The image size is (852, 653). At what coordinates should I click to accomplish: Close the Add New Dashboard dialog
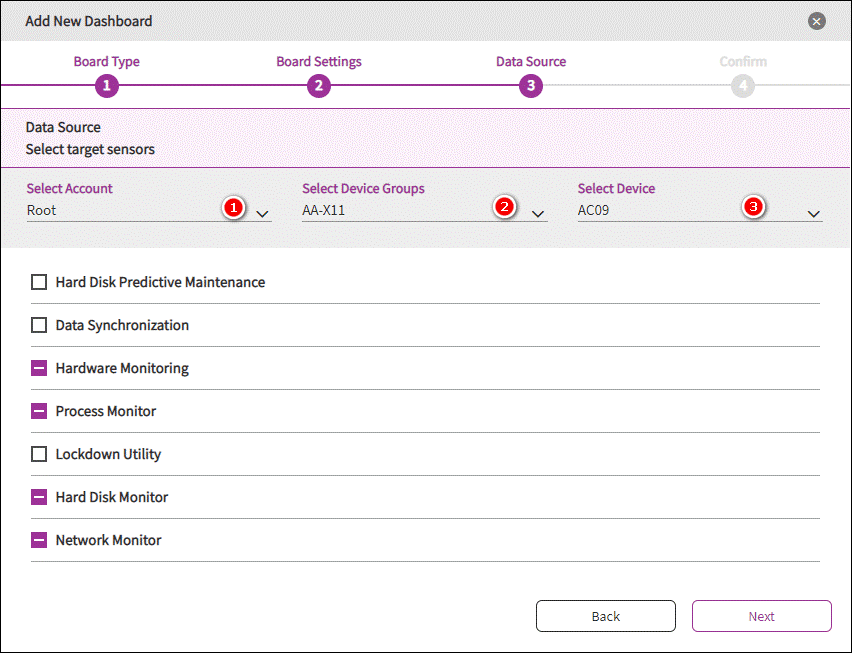pyautogui.click(x=817, y=21)
